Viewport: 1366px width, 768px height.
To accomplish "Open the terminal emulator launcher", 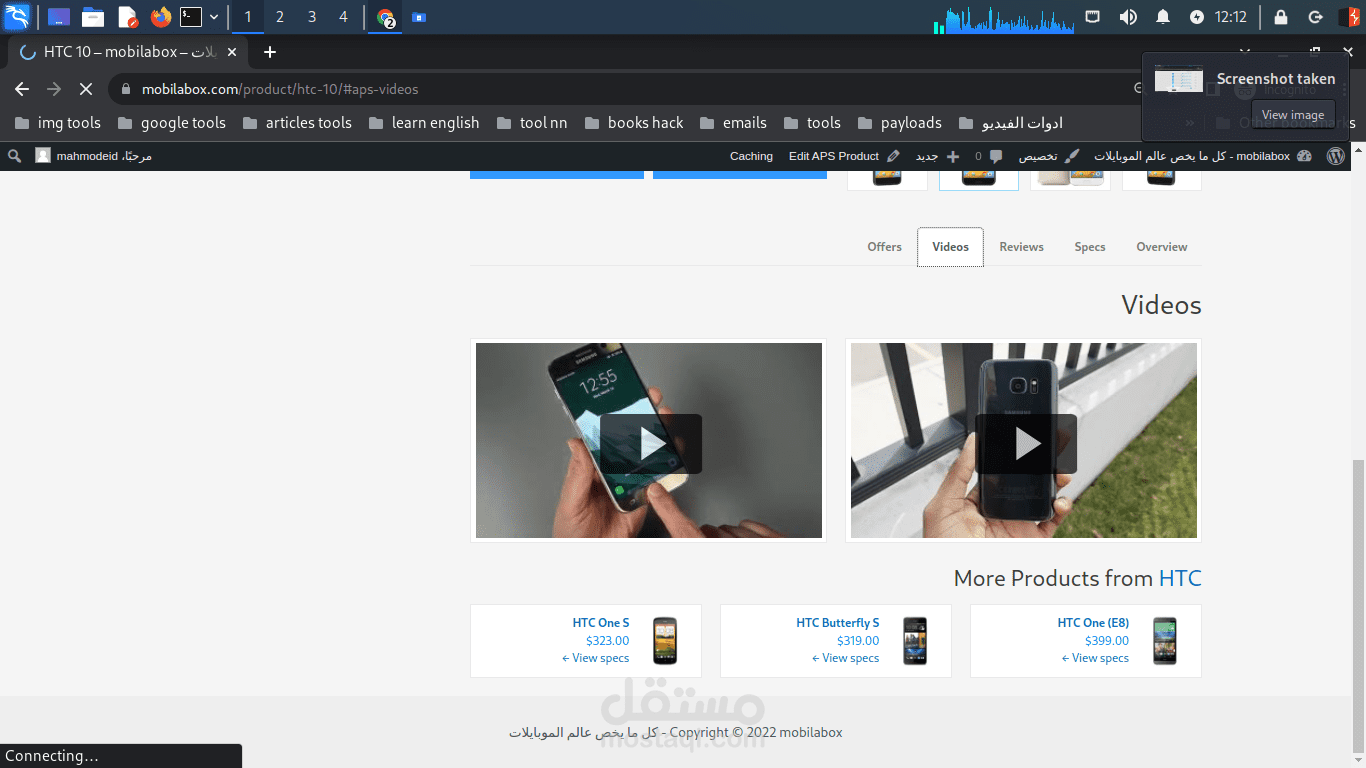I will point(190,17).
